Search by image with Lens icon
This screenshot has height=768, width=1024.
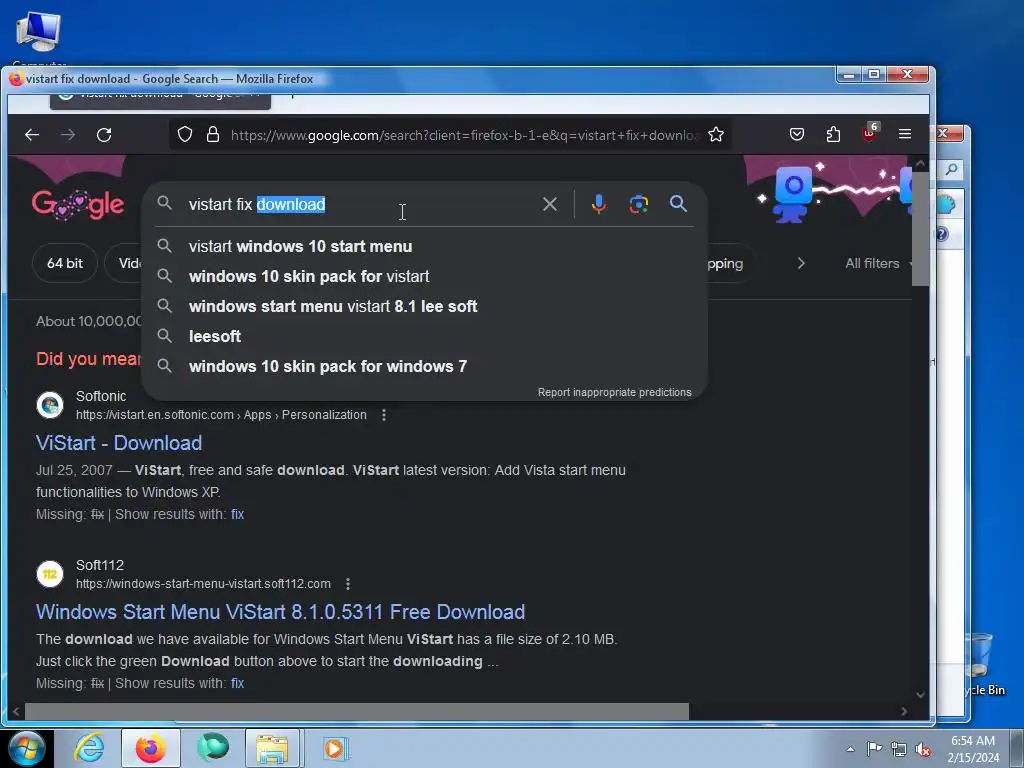coord(639,204)
